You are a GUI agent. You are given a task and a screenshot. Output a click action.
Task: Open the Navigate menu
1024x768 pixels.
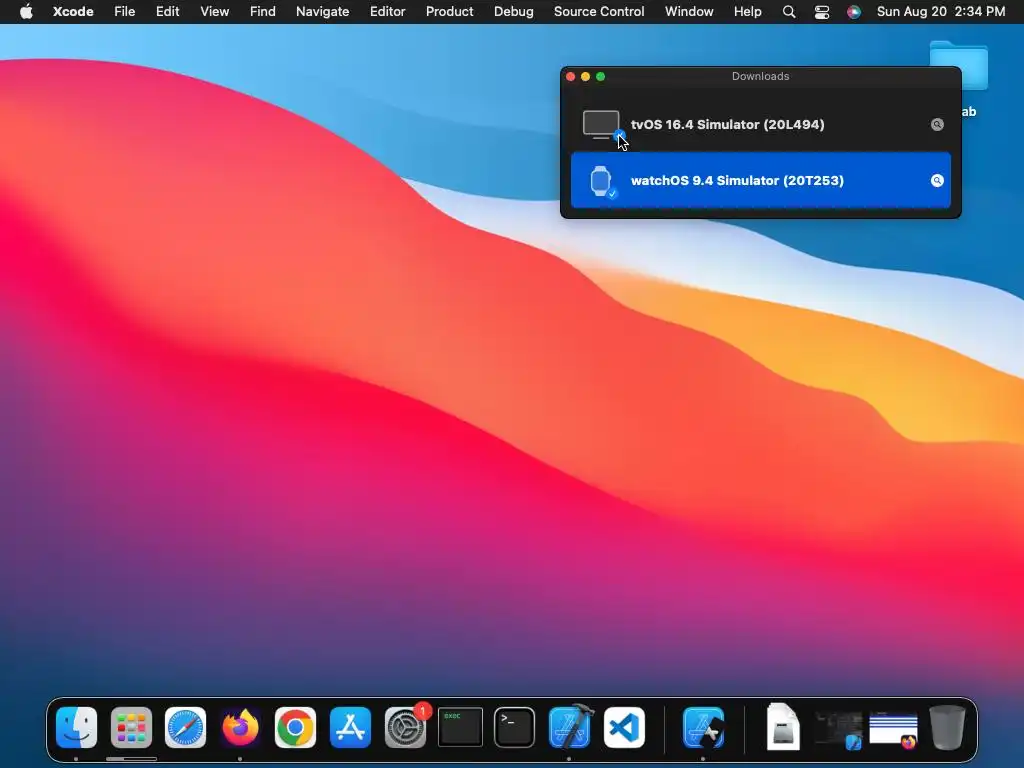pos(323,12)
